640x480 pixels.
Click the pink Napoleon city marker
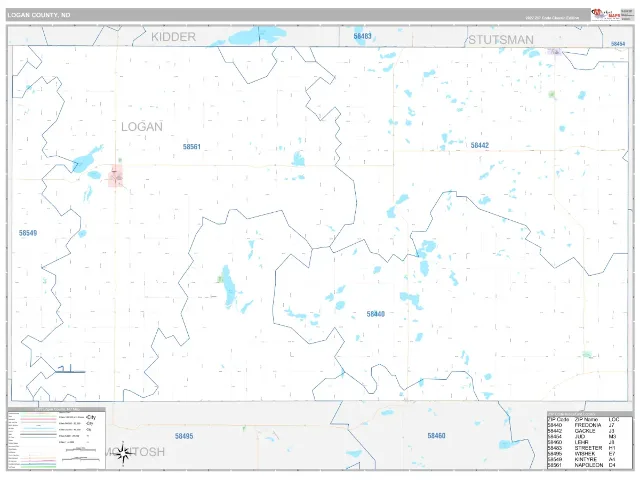tap(116, 176)
